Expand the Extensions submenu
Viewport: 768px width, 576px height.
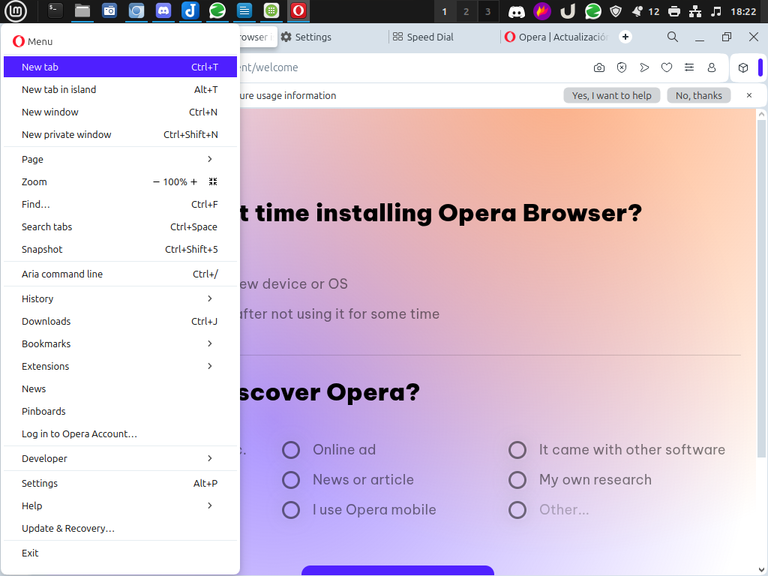coord(120,366)
